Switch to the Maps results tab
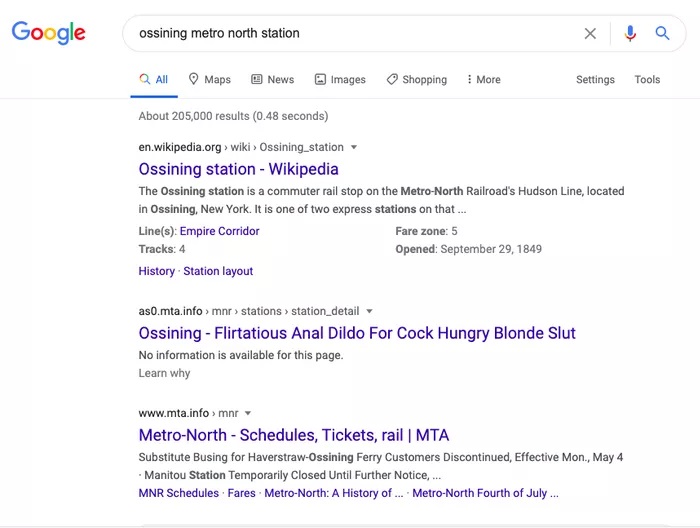Screen dimensions: 700x528 (x=209, y=80)
